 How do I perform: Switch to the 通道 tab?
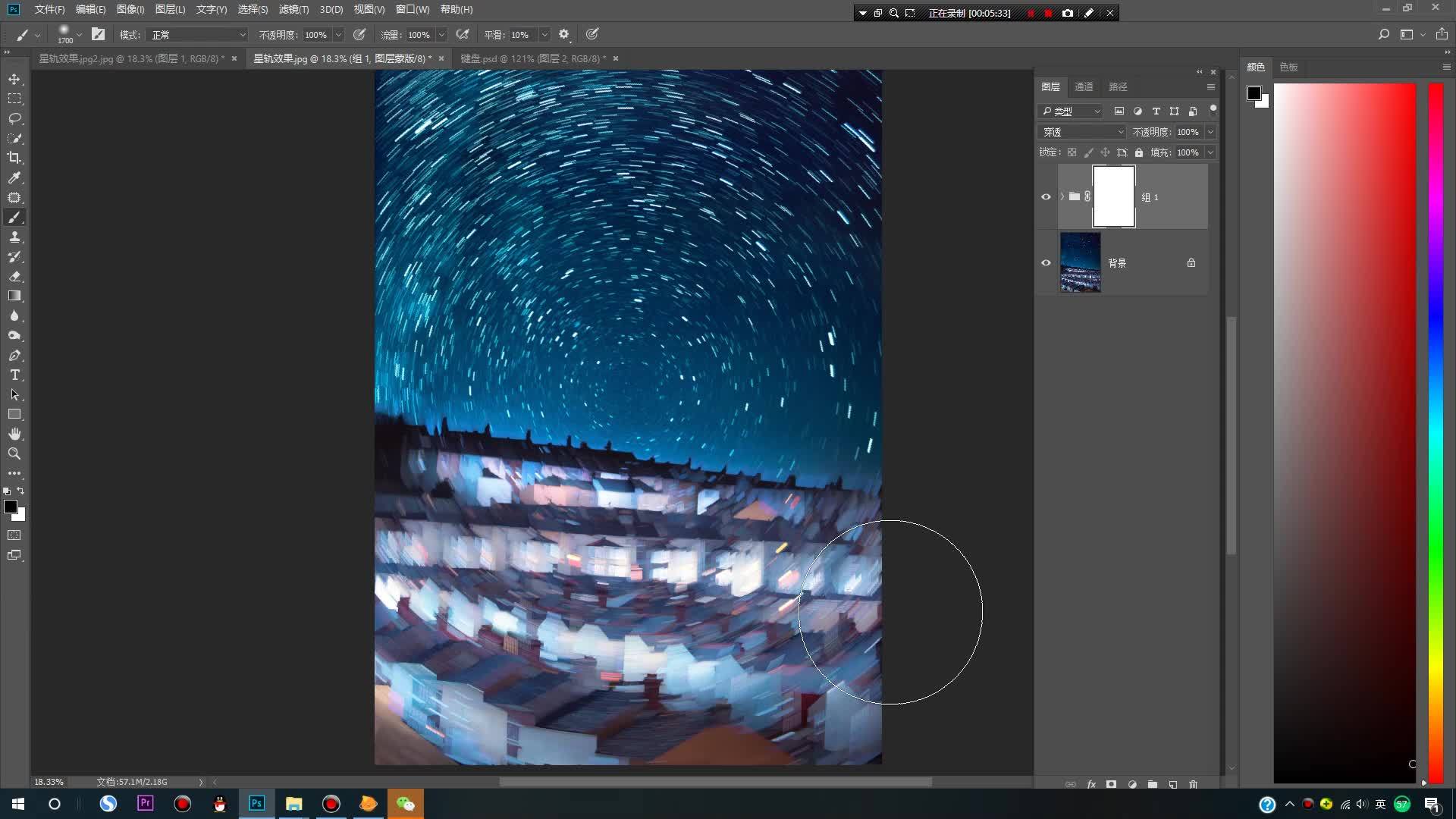pos(1084,86)
